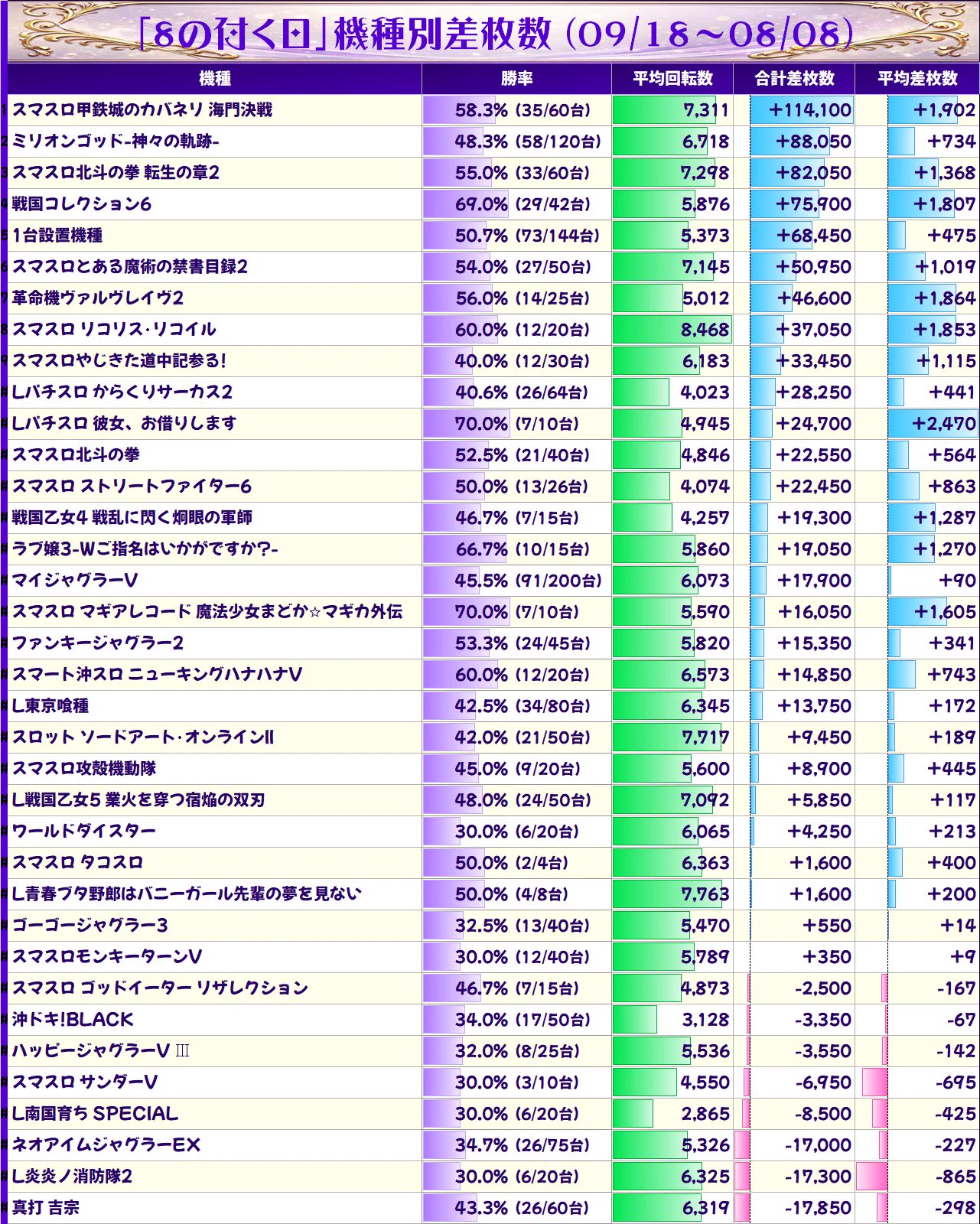Select the 沖ドキ!BLACK machine name
Viewport: 980px width, 1224px height.
tap(73, 1020)
